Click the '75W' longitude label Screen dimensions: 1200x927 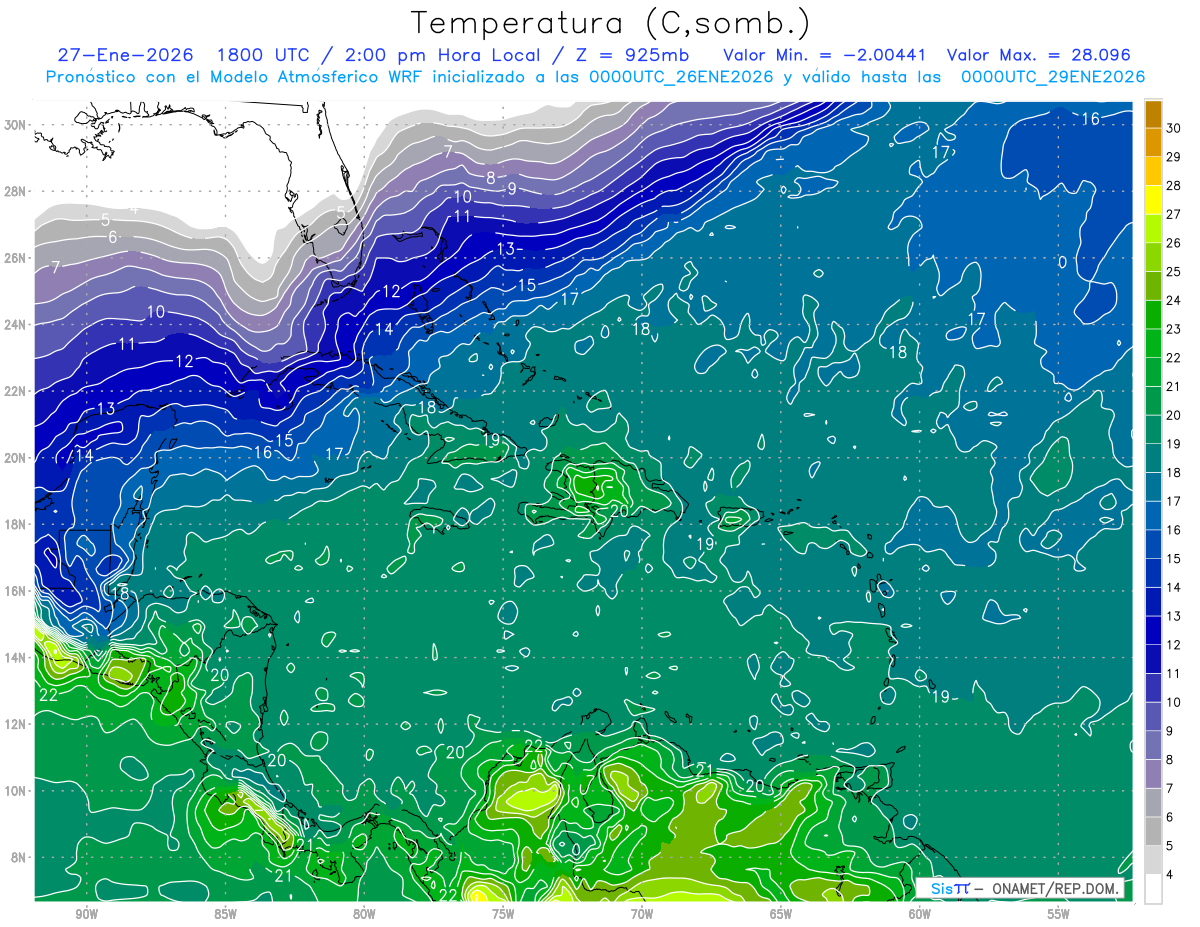(503, 915)
